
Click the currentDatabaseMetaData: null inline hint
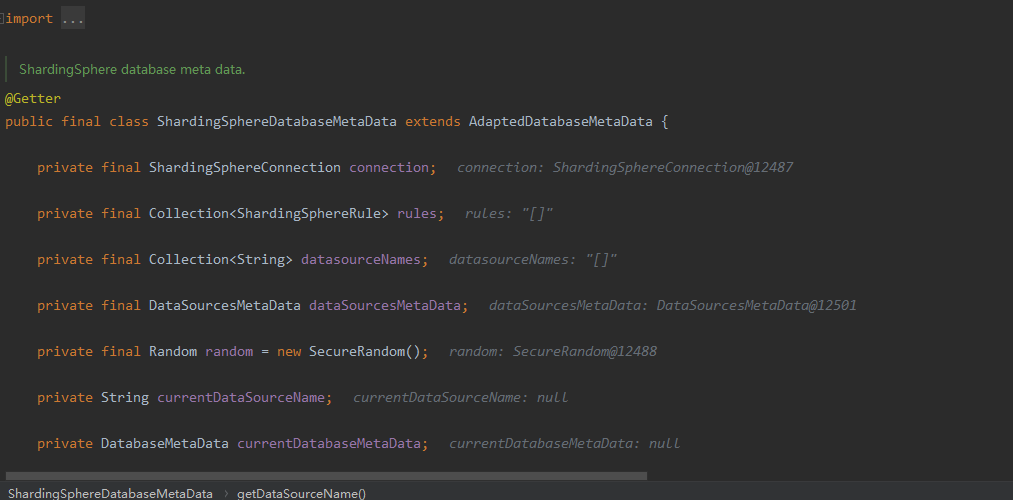565,443
